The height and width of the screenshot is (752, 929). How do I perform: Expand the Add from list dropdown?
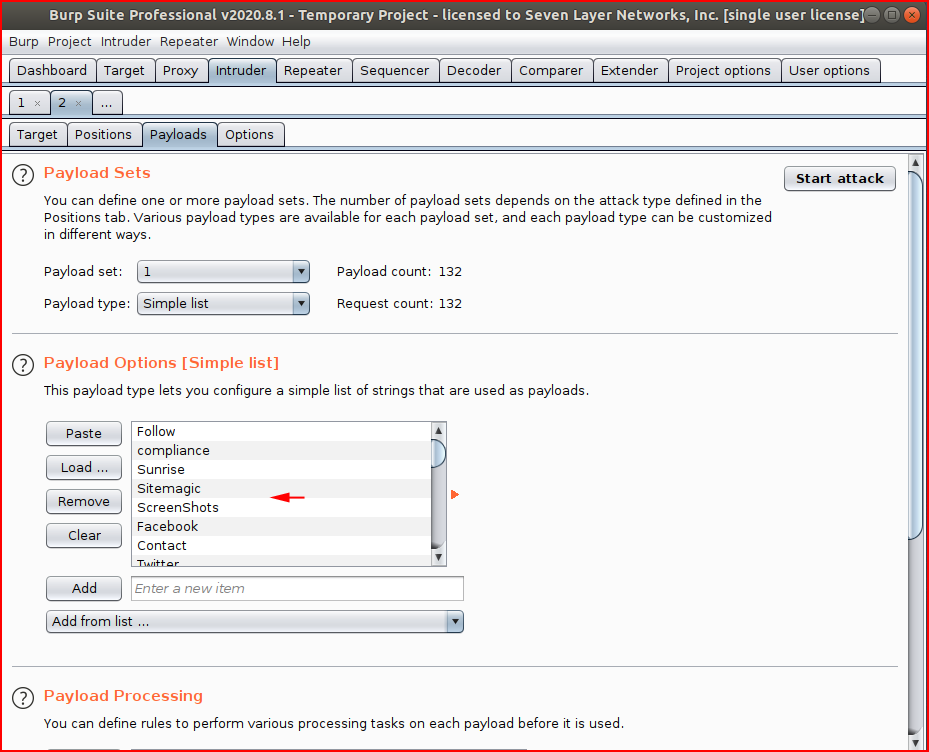click(x=255, y=622)
